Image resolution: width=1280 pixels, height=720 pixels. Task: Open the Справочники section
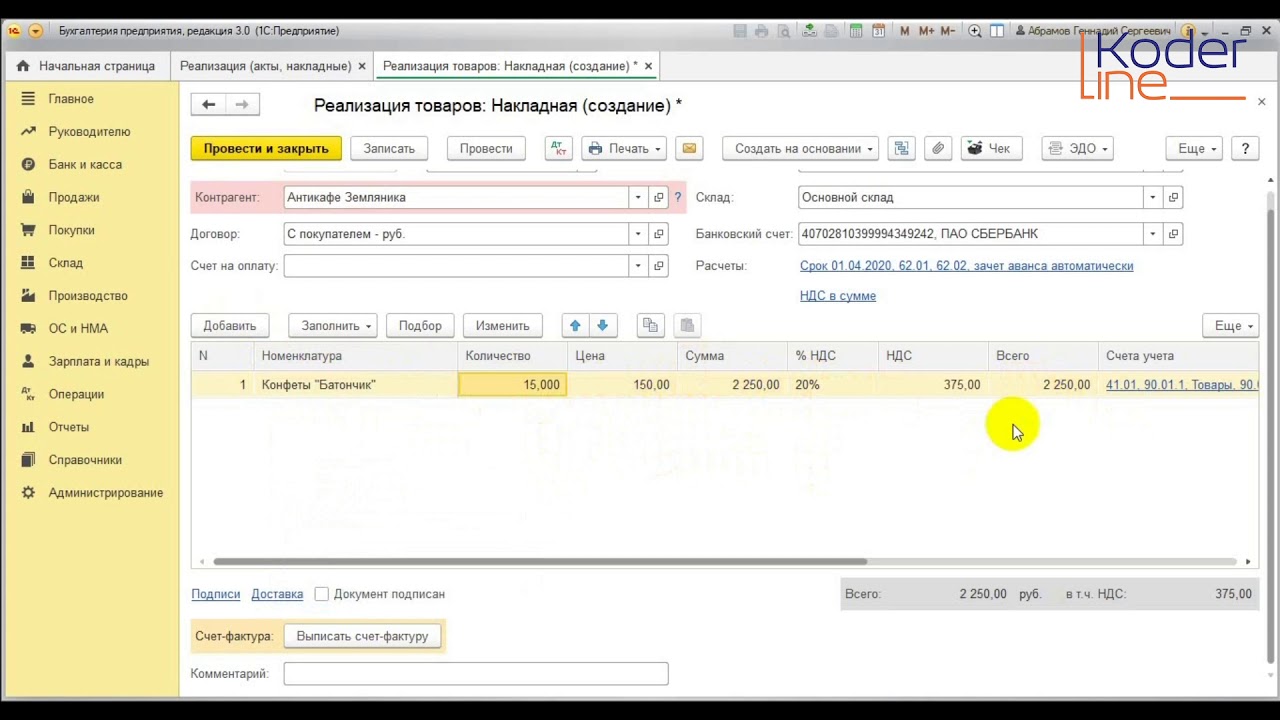click(x=85, y=460)
